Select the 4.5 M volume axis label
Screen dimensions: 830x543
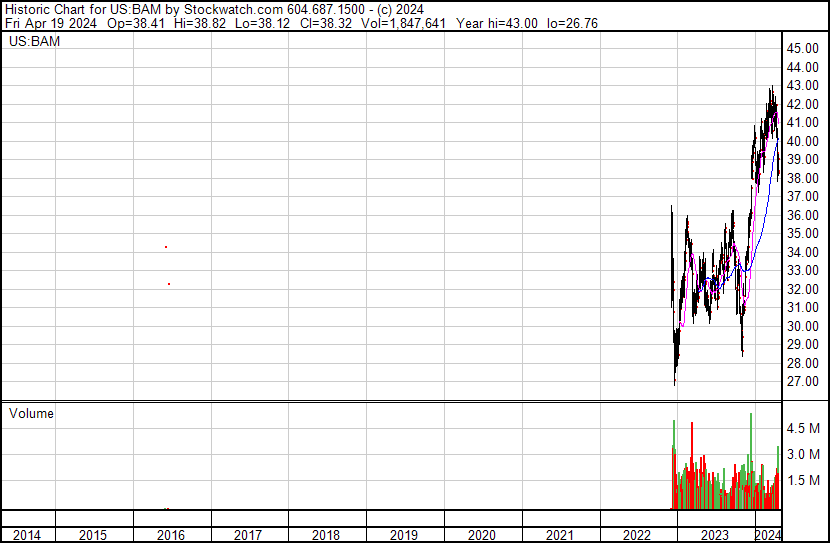click(x=805, y=428)
